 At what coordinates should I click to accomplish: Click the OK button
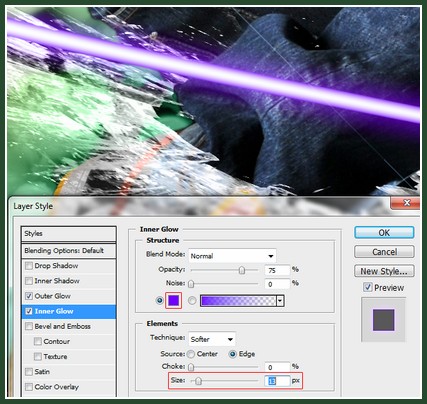(x=384, y=233)
